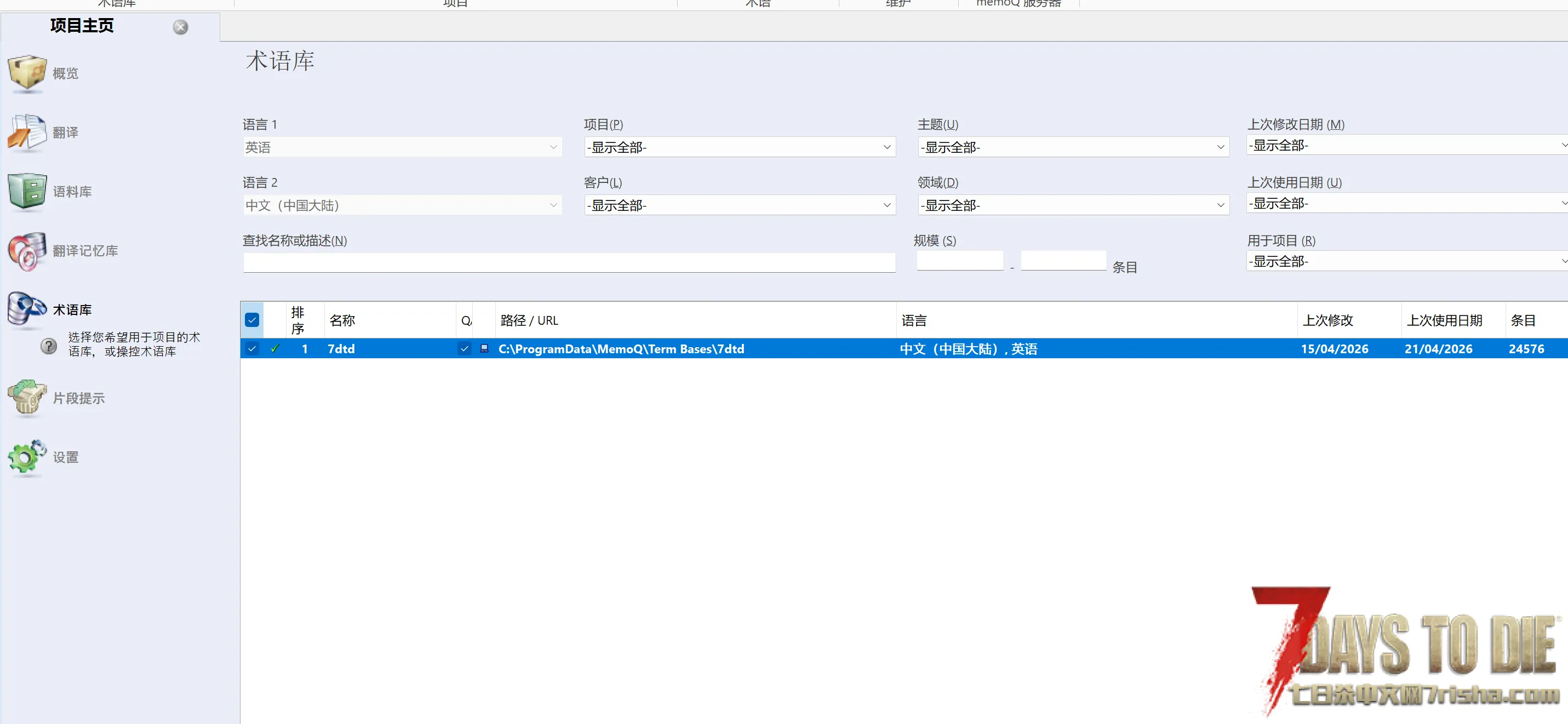Select the 术语库 term bases icon
This screenshot has width=1568, height=724.
[27, 309]
